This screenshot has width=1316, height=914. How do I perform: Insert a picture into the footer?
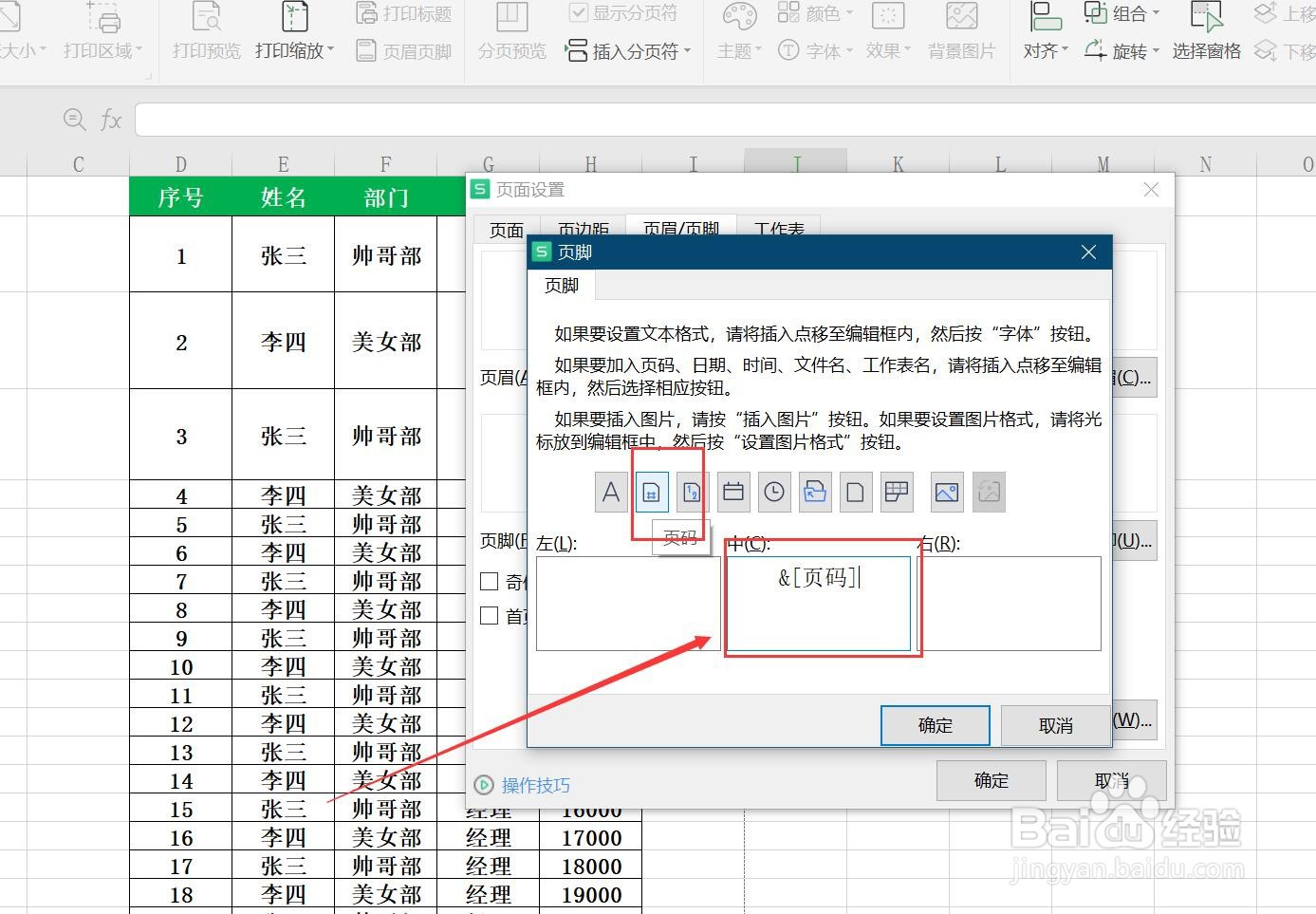coord(945,492)
